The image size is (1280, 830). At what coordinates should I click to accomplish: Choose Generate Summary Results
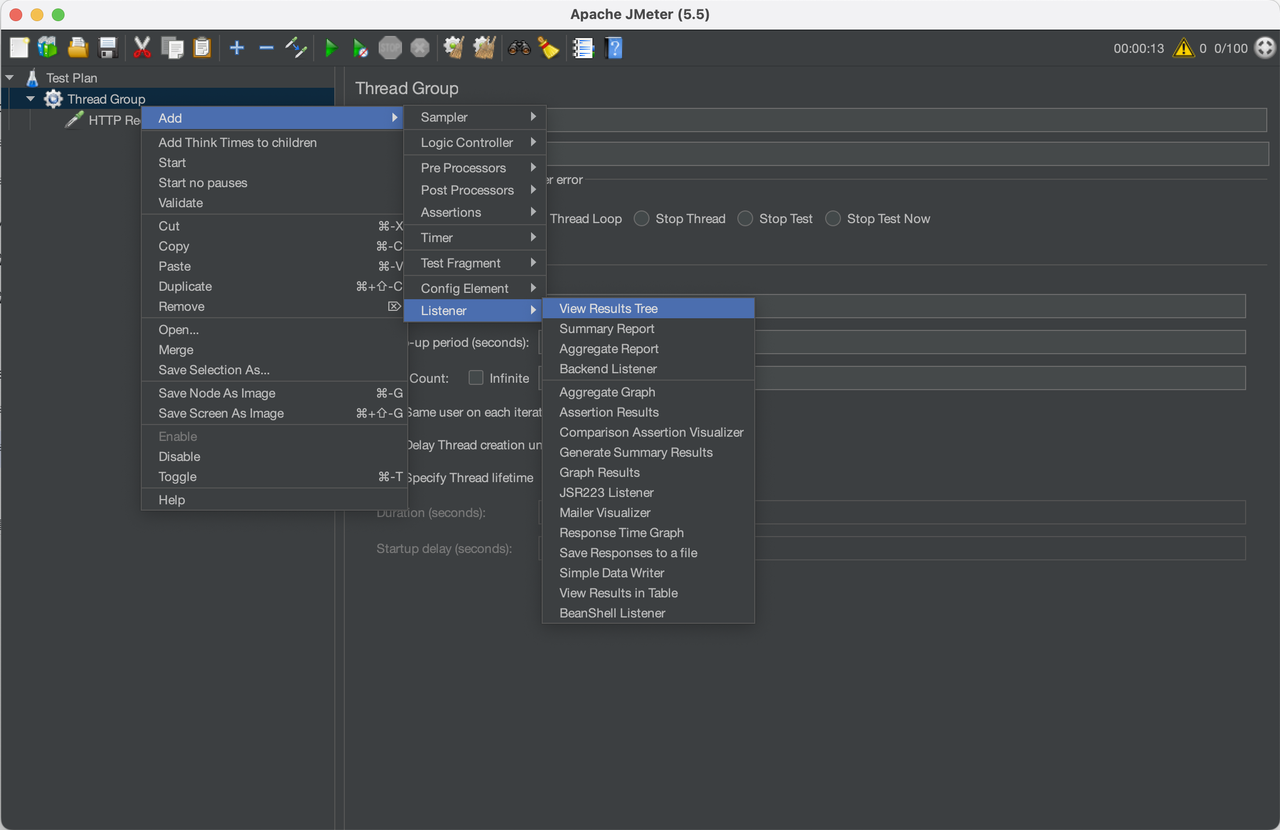pyautogui.click(x=648, y=452)
